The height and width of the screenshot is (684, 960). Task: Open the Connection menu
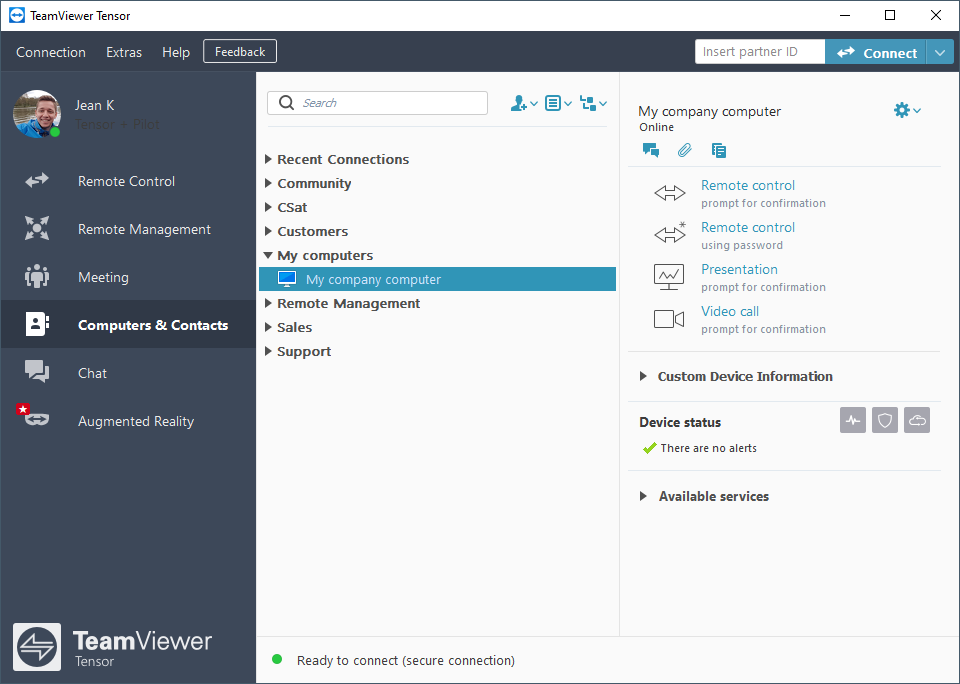pos(51,52)
